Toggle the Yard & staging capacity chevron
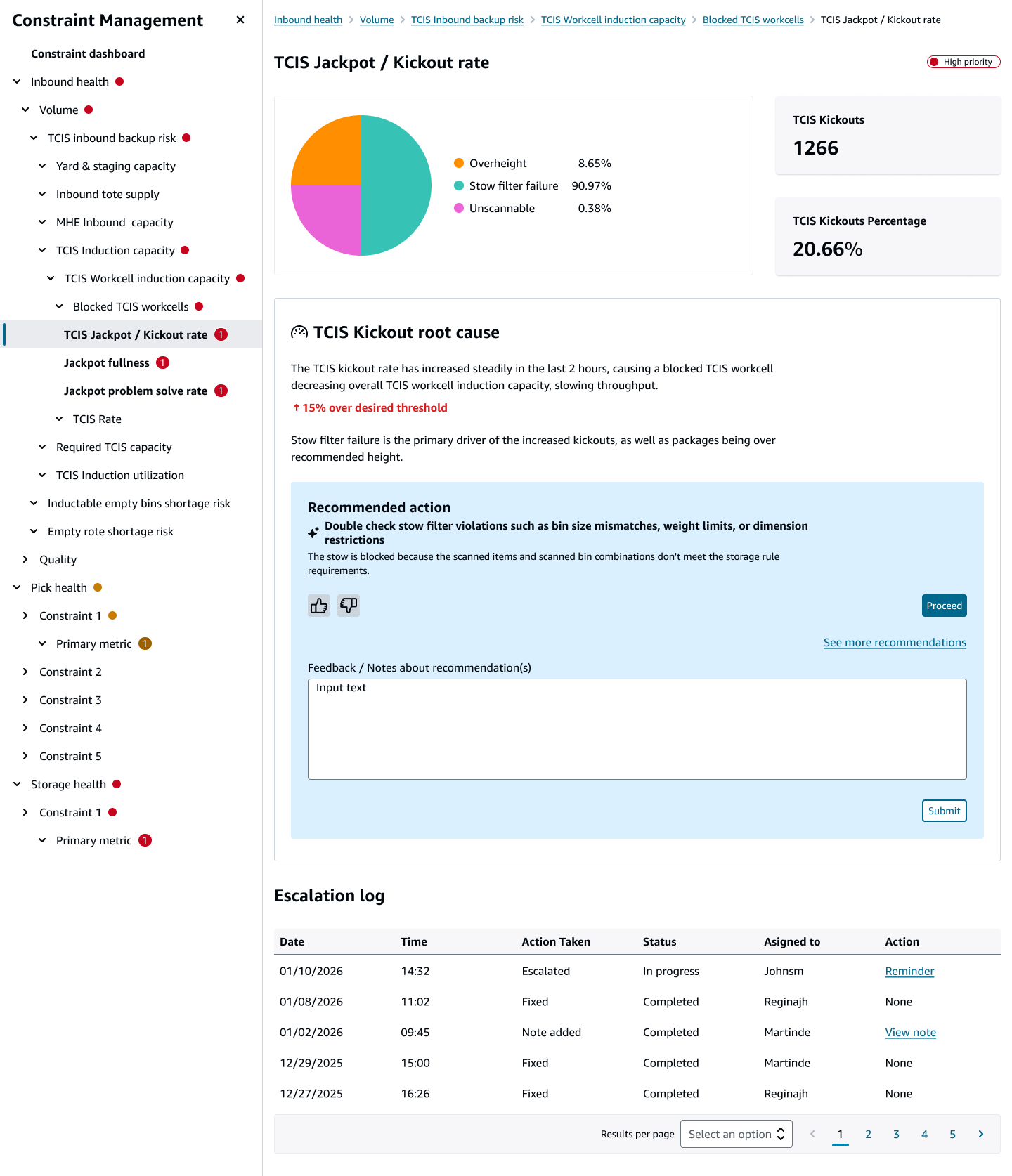This screenshot has width=1012, height=1176. (42, 166)
